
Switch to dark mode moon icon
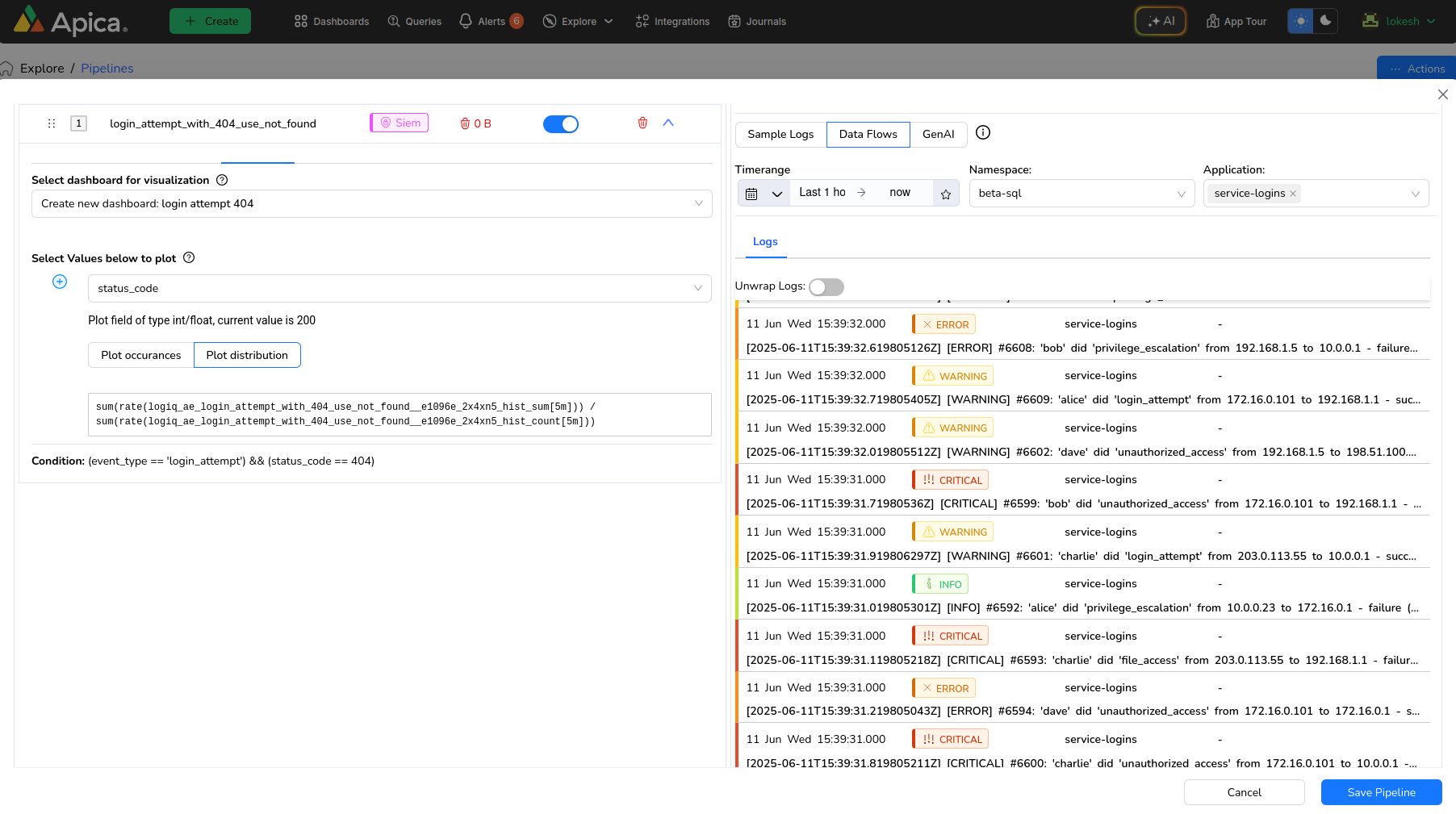click(x=1325, y=21)
